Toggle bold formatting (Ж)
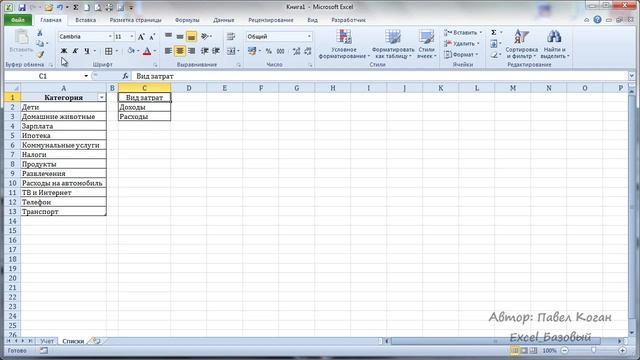Screen dimensions: 640x360 tap(64, 51)
